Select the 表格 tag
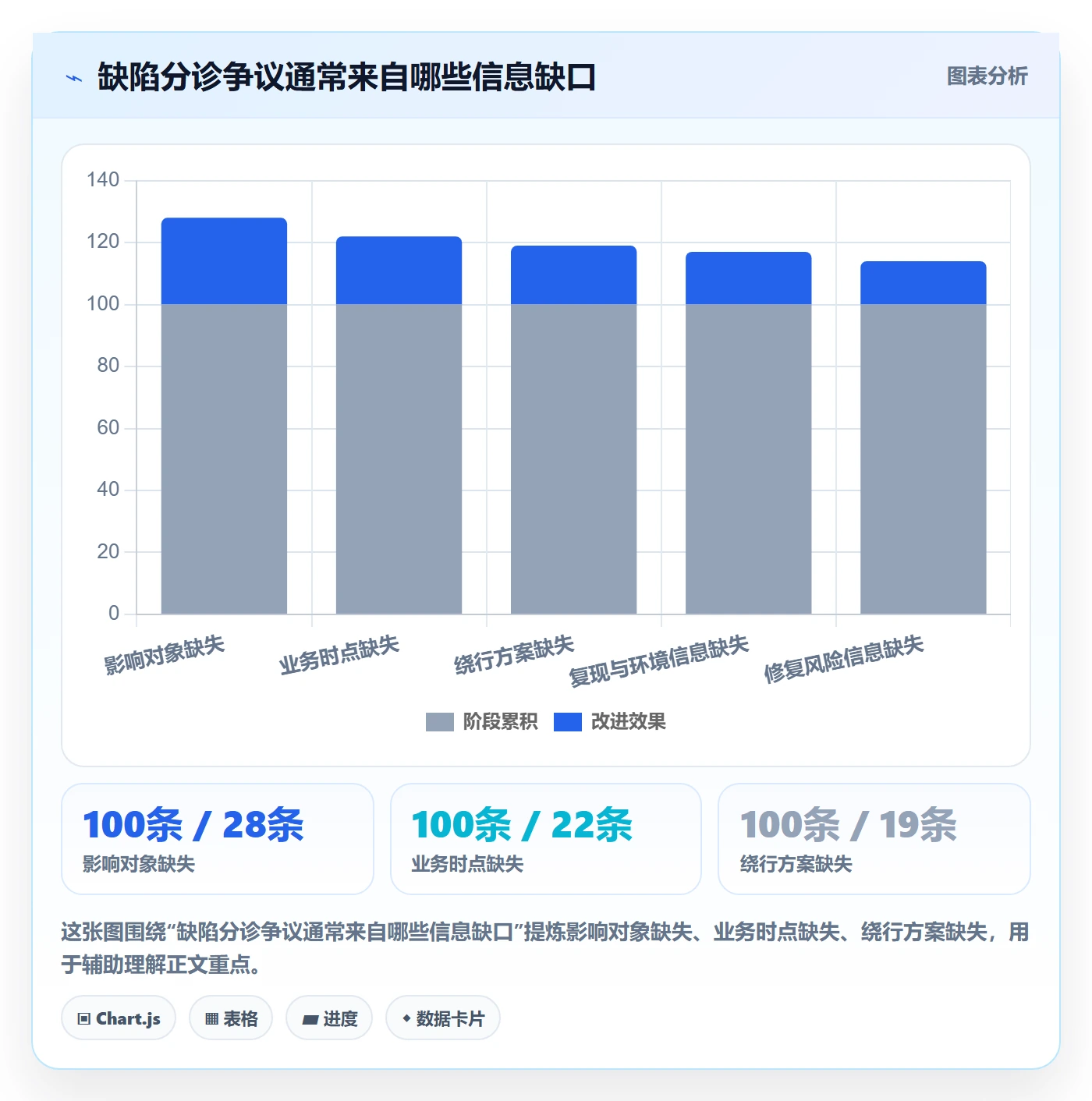Screen dimensions: 1092x1101 [x=231, y=1018]
